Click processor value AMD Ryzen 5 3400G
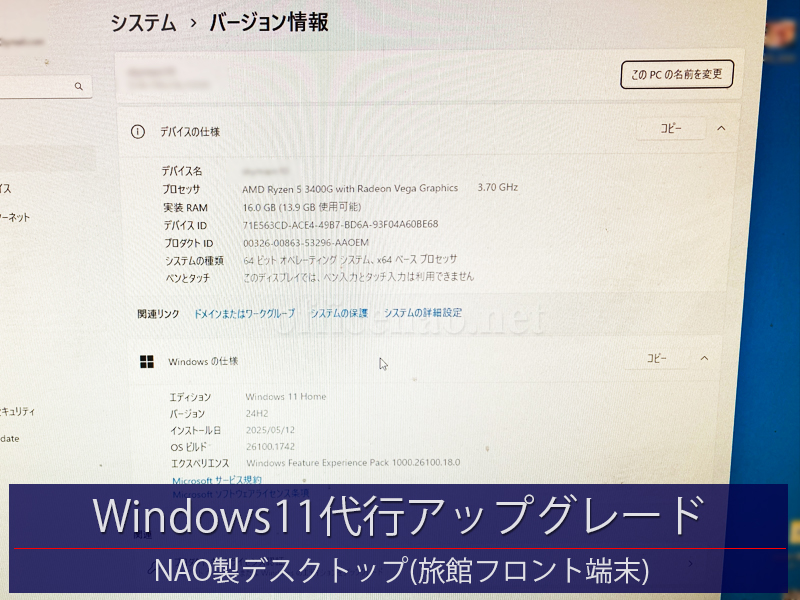 350,189
